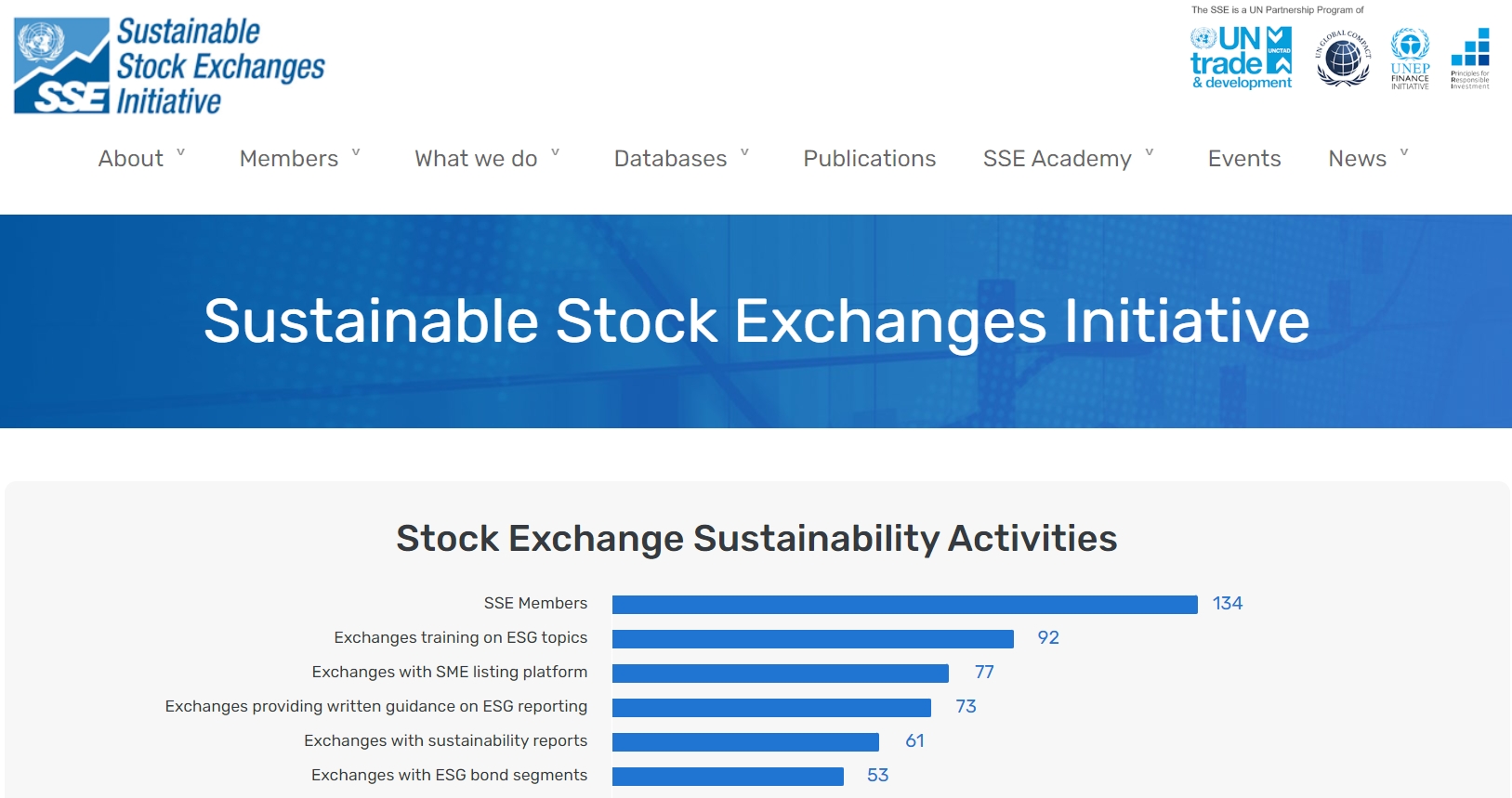The height and width of the screenshot is (798, 1512).
Task: Click the 'Stock Exchange Sustainability Activities' heading
Action: tap(756, 539)
